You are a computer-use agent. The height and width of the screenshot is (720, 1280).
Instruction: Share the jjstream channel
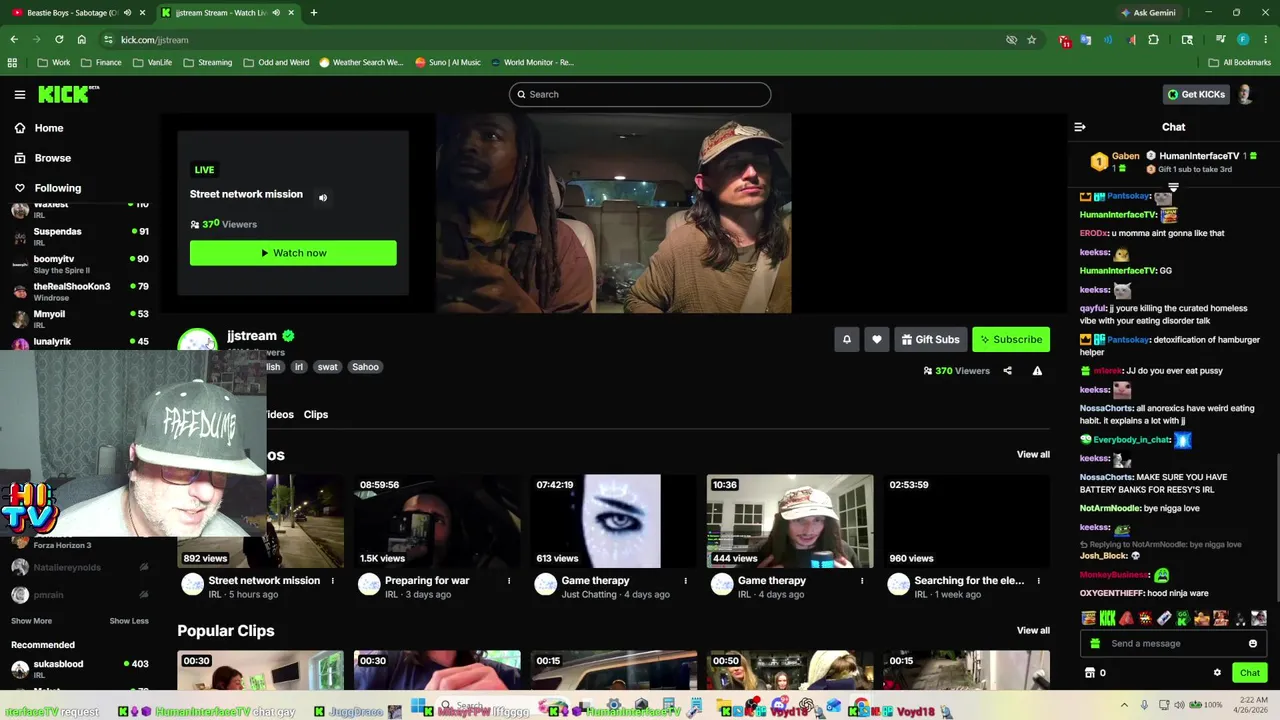1007,371
